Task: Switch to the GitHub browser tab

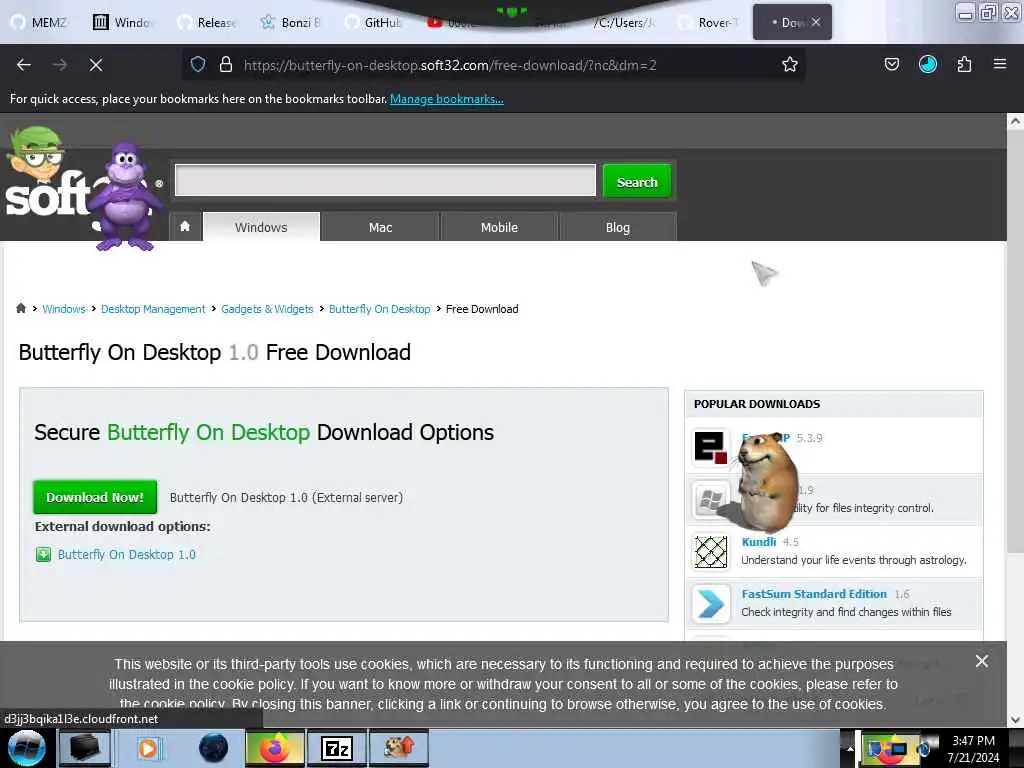Action: click(374, 22)
